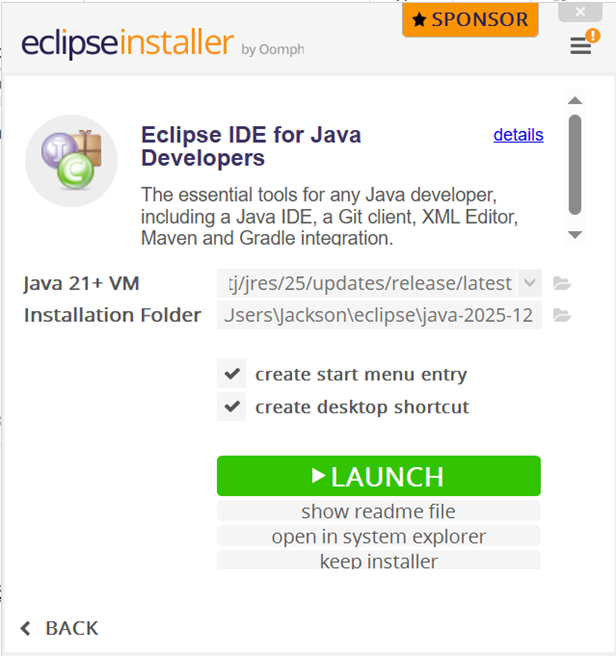Browse for Java VM folder icon
The width and height of the screenshot is (616, 656).
(562, 283)
